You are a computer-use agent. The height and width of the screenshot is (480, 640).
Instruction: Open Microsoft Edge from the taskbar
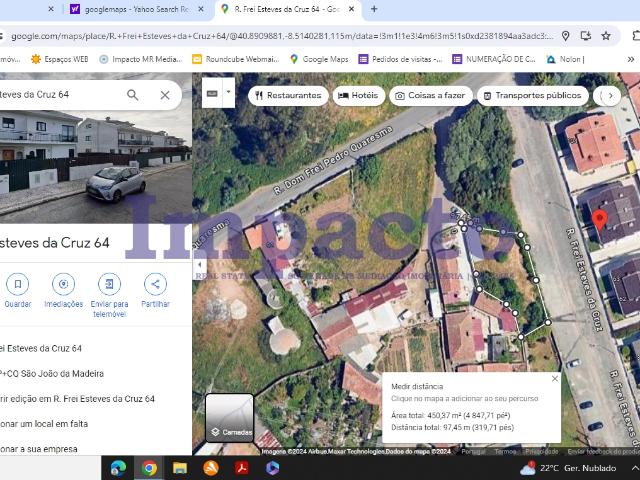118,468
